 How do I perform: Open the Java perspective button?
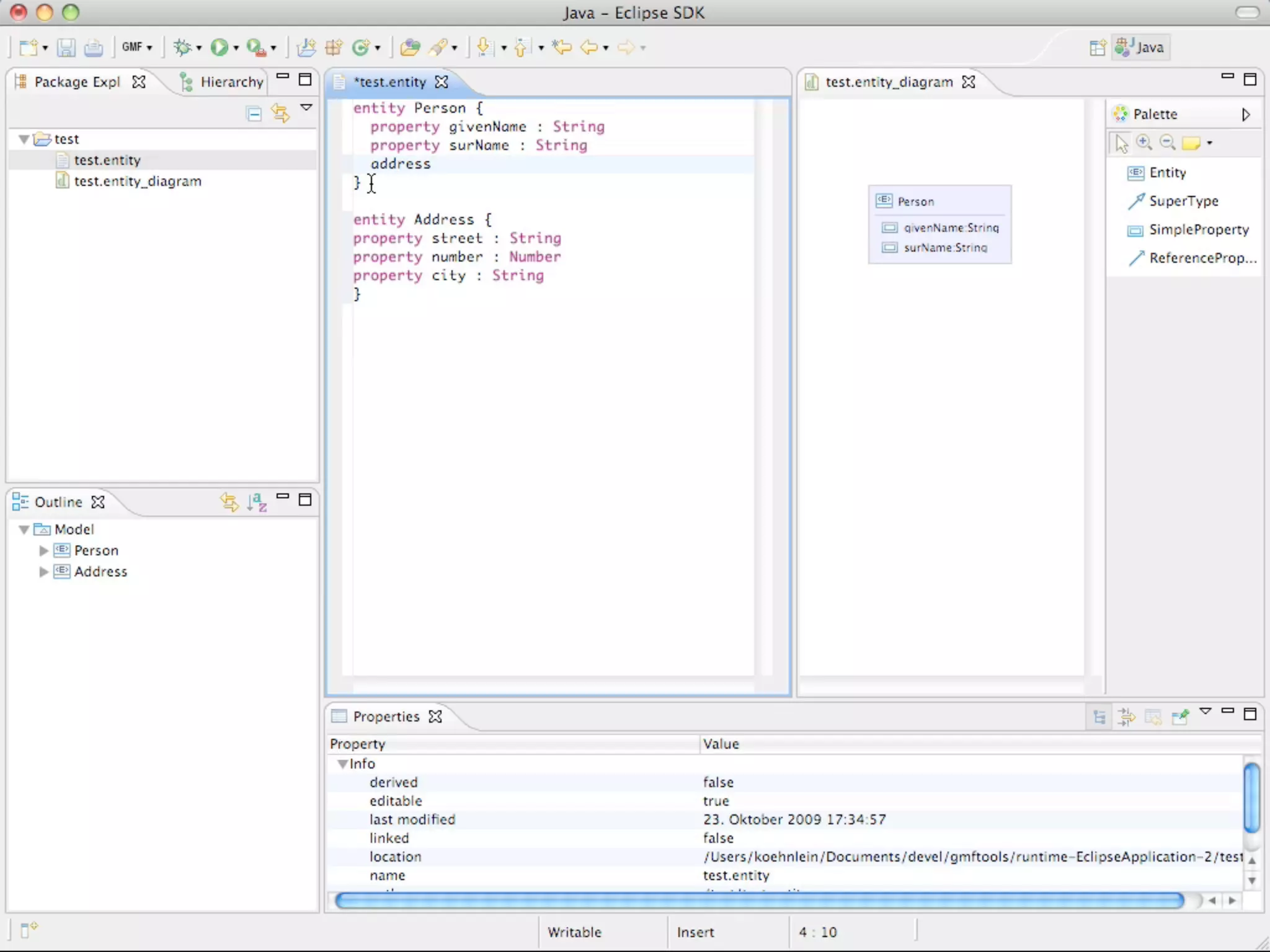click(x=1142, y=47)
